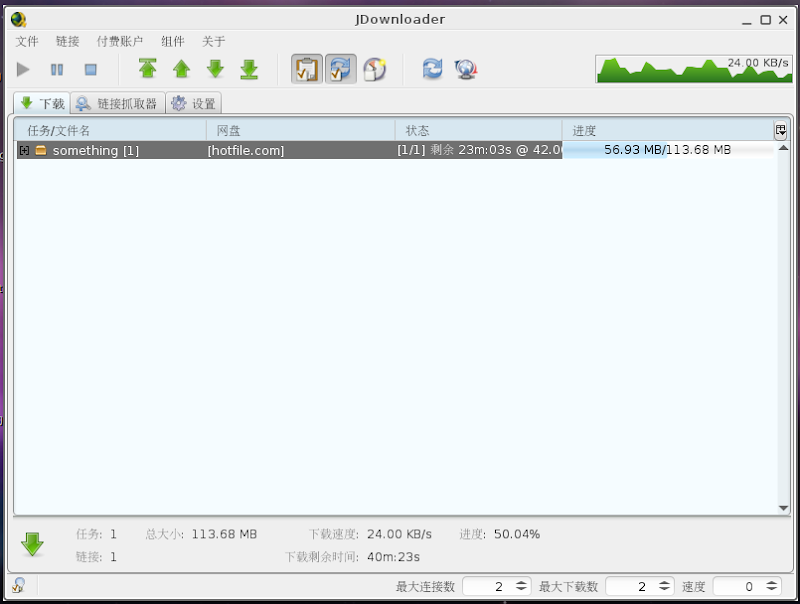Image resolution: width=800 pixels, height=604 pixels.
Task: Decrease 速度 limit with down arrow
Action: coord(771,590)
